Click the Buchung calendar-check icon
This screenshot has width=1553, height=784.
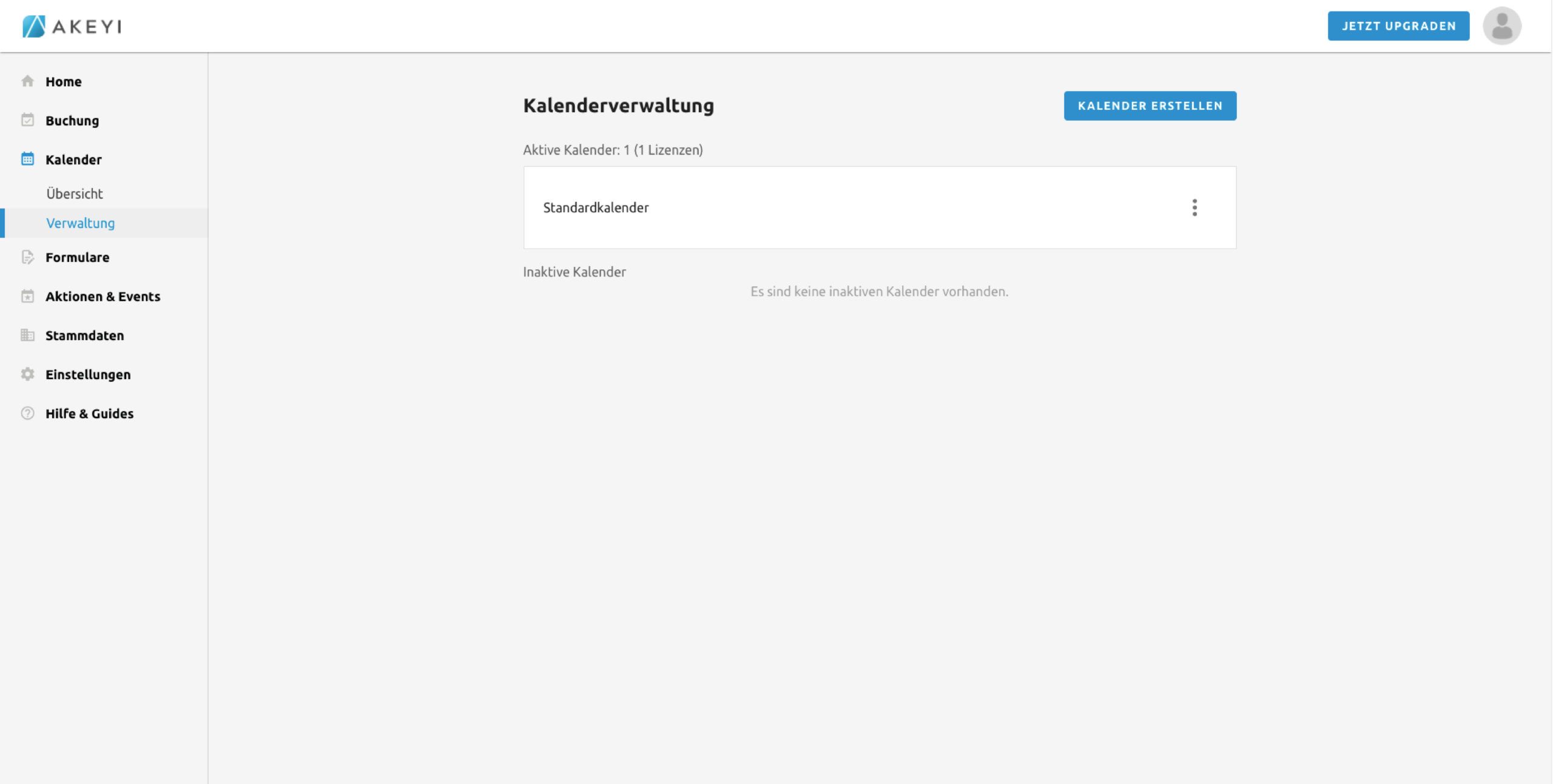pos(27,120)
